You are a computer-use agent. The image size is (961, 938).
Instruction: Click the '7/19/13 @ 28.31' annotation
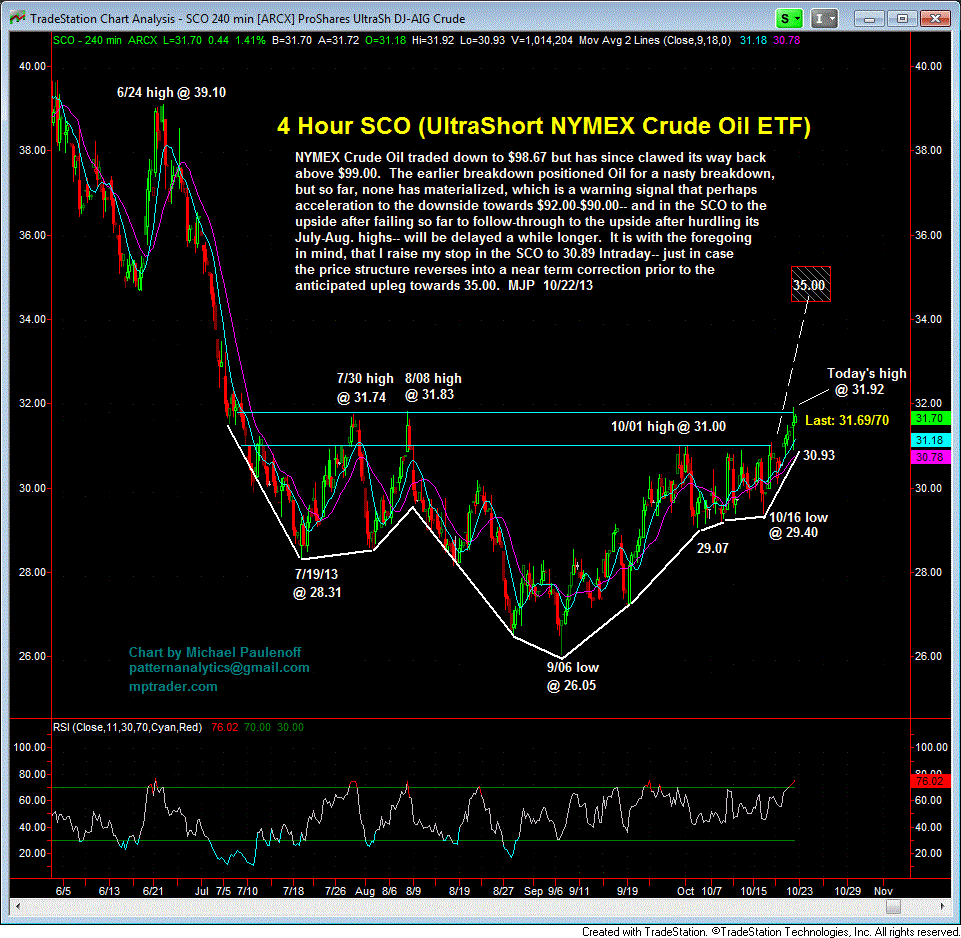(317, 583)
